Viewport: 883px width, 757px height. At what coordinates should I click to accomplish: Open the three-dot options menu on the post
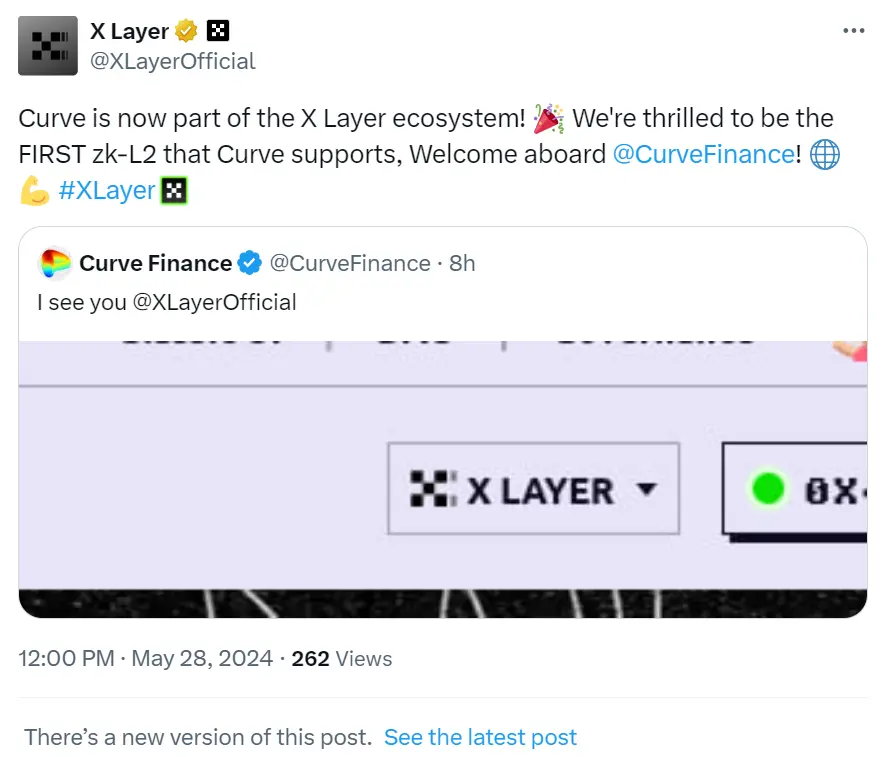click(x=855, y=29)
